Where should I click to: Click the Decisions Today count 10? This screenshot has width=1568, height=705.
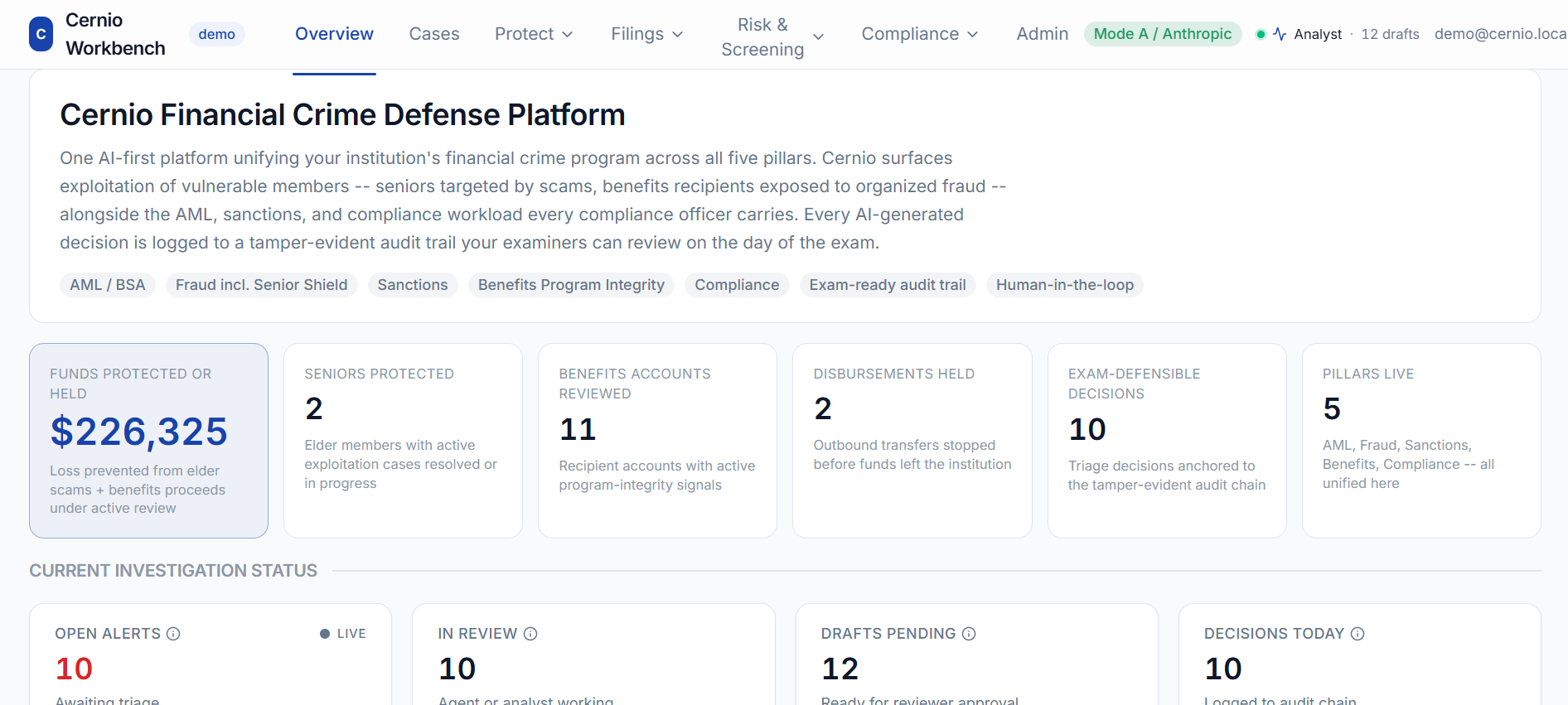1222,669
